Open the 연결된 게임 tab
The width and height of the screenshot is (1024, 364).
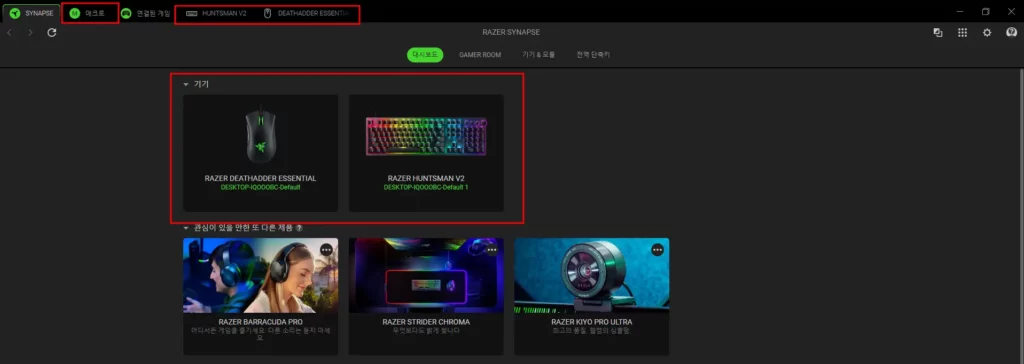pyautogui.click(x=145, y=13)
